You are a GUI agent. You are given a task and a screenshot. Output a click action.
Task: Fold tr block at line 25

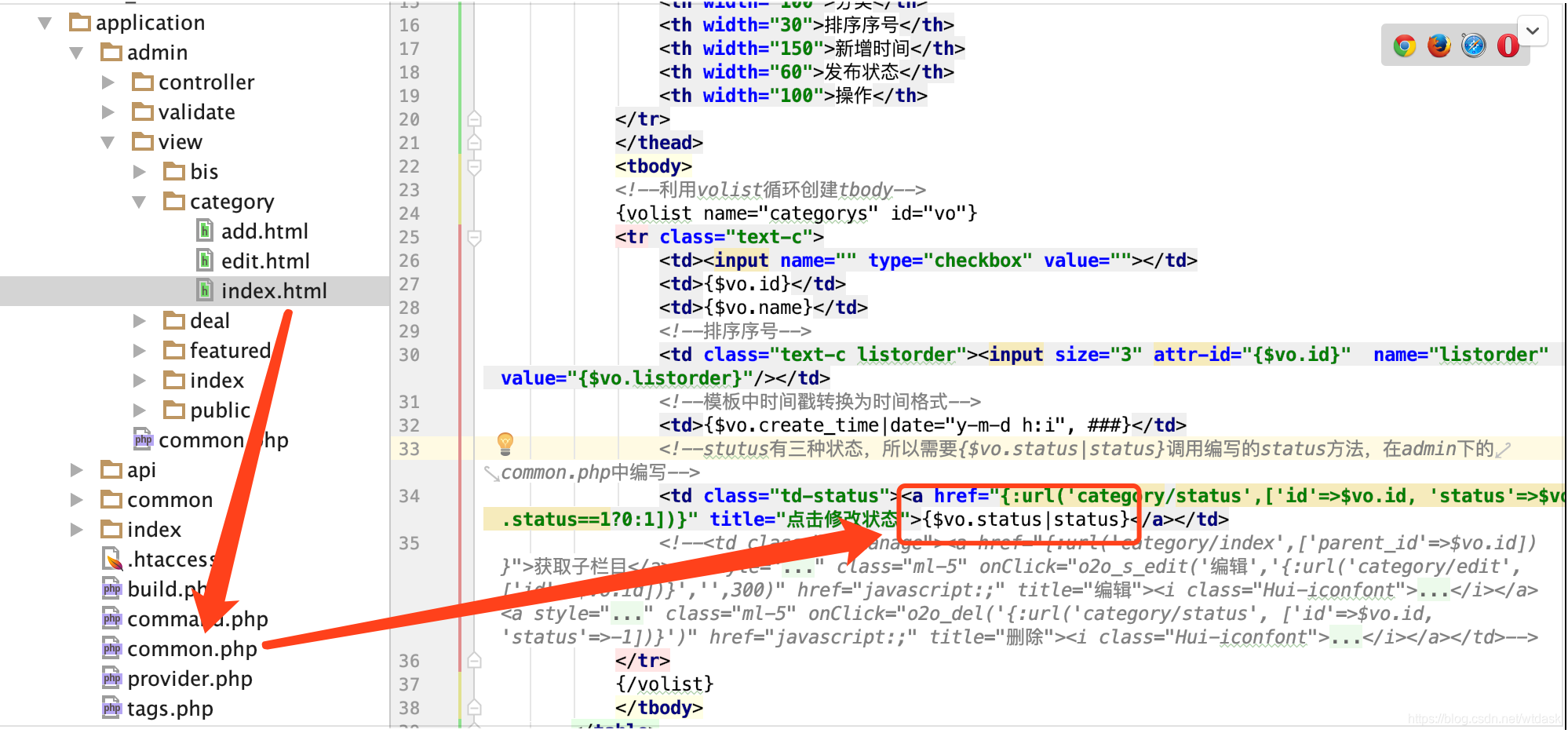474,237
